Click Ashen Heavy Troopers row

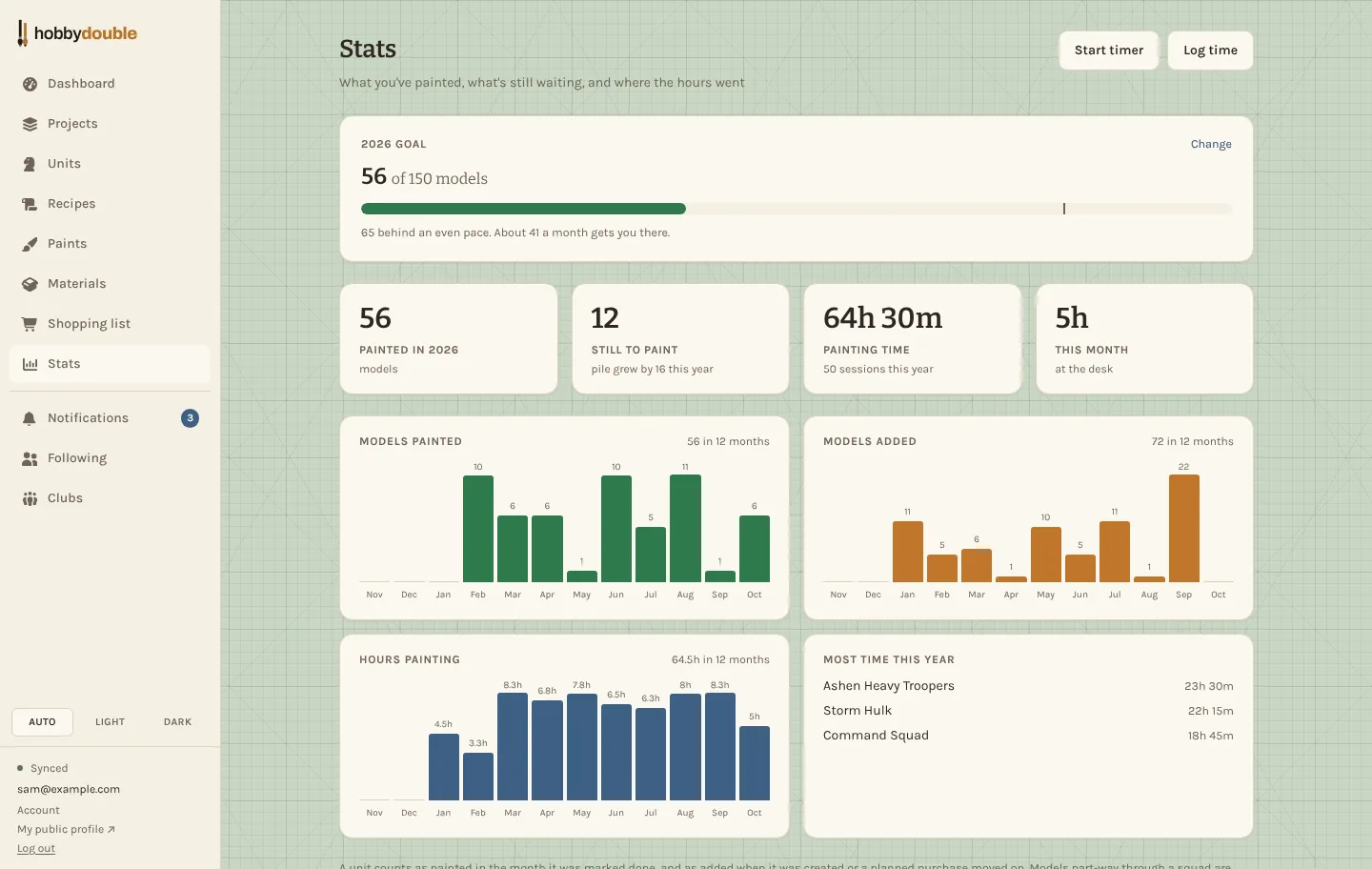click(x=1028, y=686)
